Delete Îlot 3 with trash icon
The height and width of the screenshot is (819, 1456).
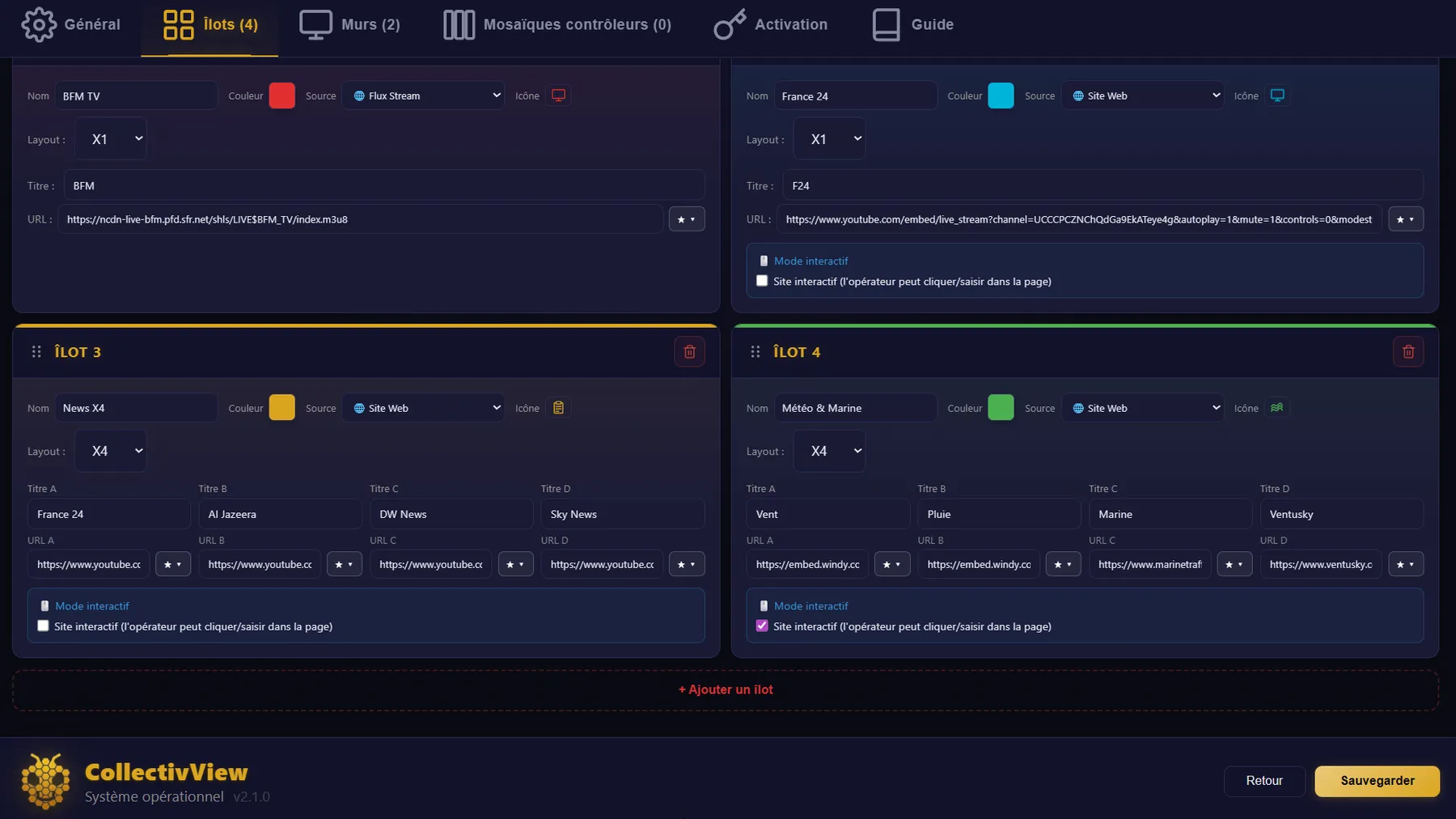689,352
